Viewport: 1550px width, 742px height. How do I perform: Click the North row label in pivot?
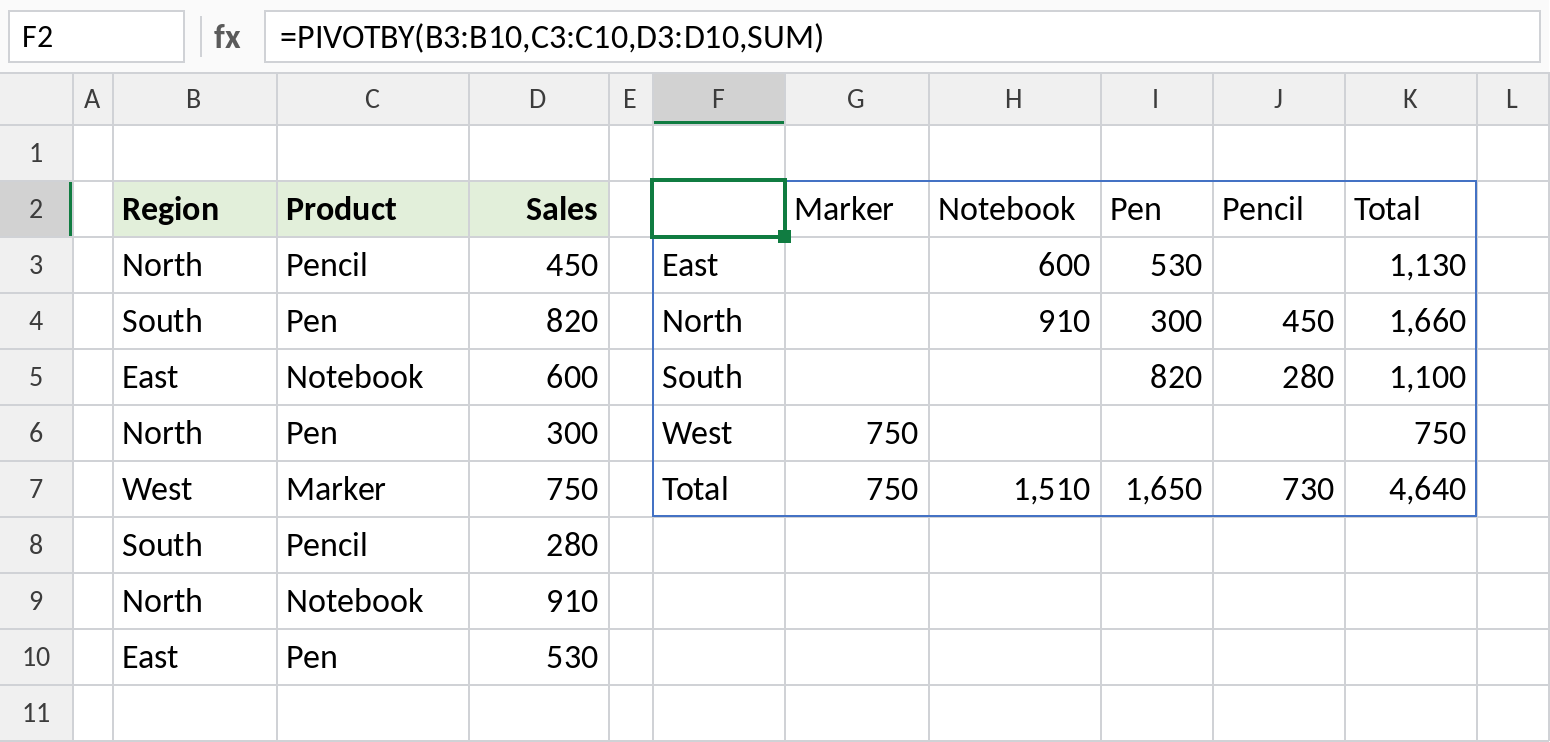(x=719, y=321)
